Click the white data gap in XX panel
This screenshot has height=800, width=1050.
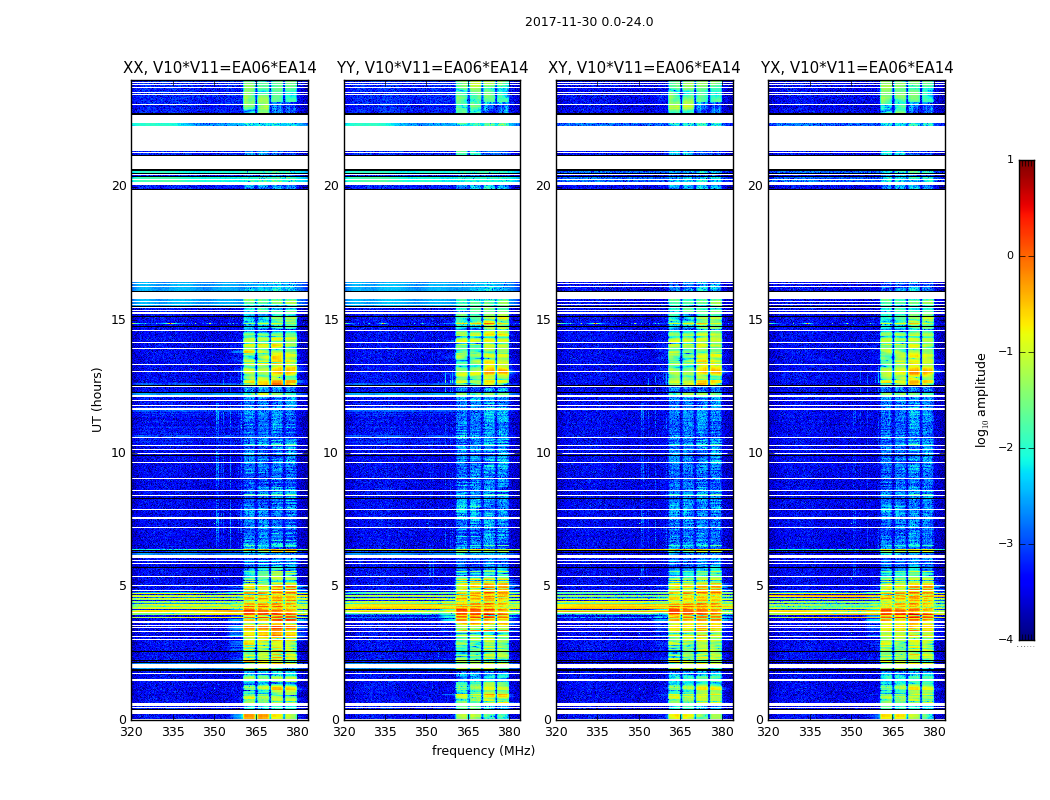point(220,236)
